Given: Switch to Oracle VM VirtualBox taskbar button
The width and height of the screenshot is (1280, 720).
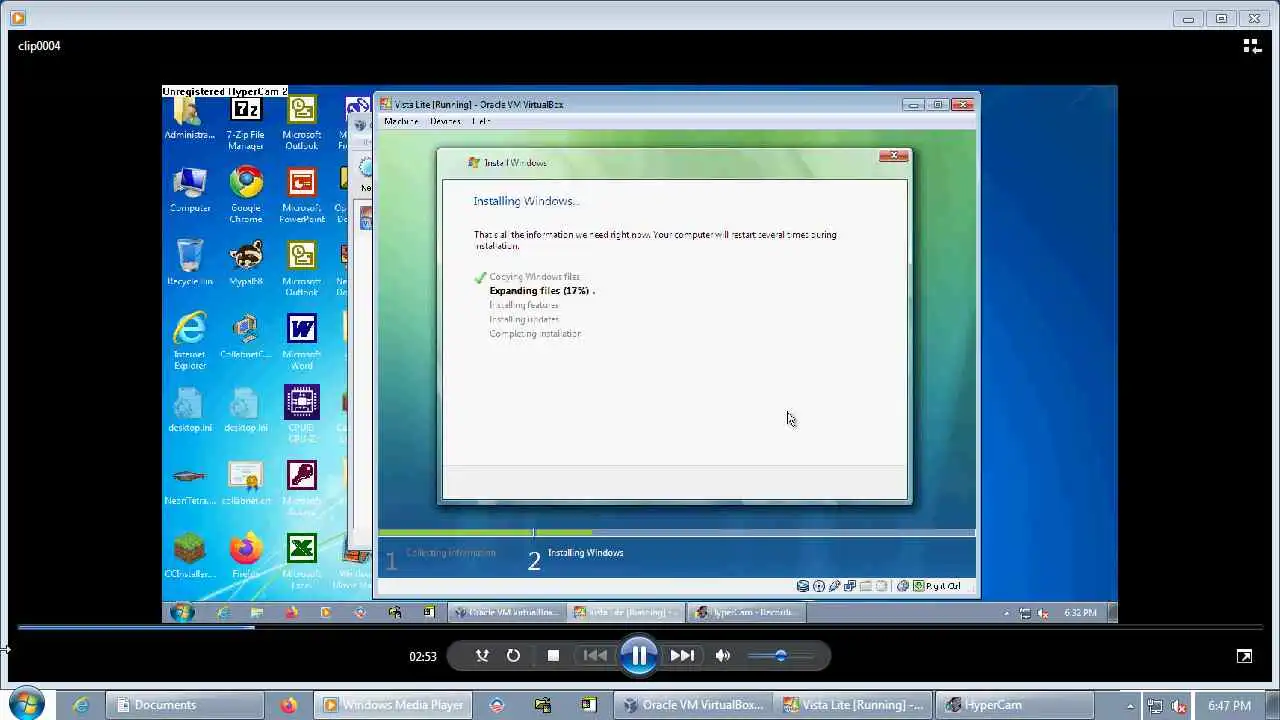Looking at the screenshot, I should pos(693,705).
